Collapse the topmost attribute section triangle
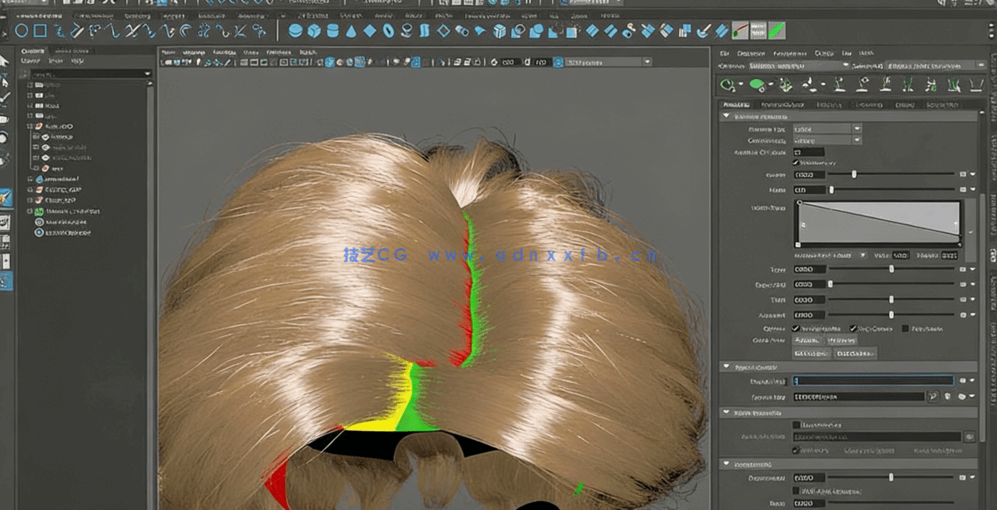 (x=727, y=116)
